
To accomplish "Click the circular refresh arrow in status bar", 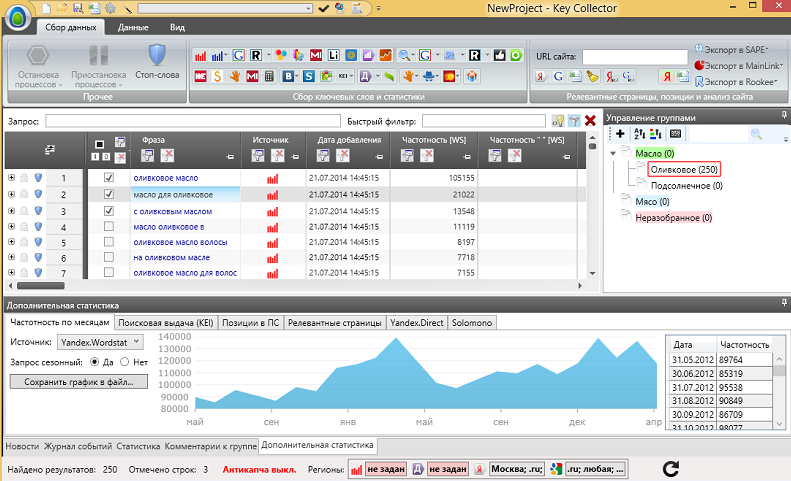I will pyautogui.click(x=672, y=468).
